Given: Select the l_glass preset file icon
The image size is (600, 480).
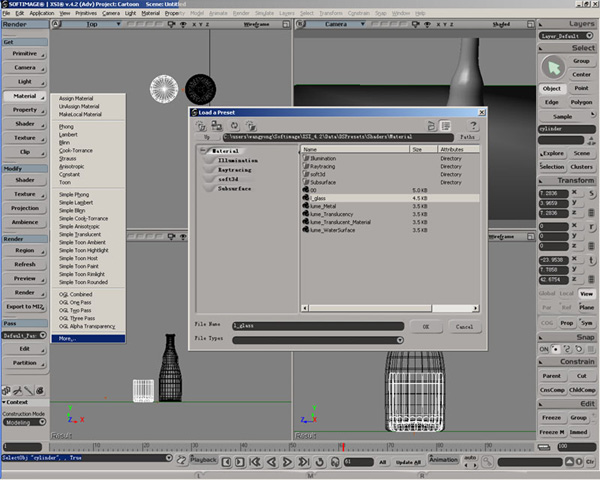Looking at the screenshot, I should [306, 198].
